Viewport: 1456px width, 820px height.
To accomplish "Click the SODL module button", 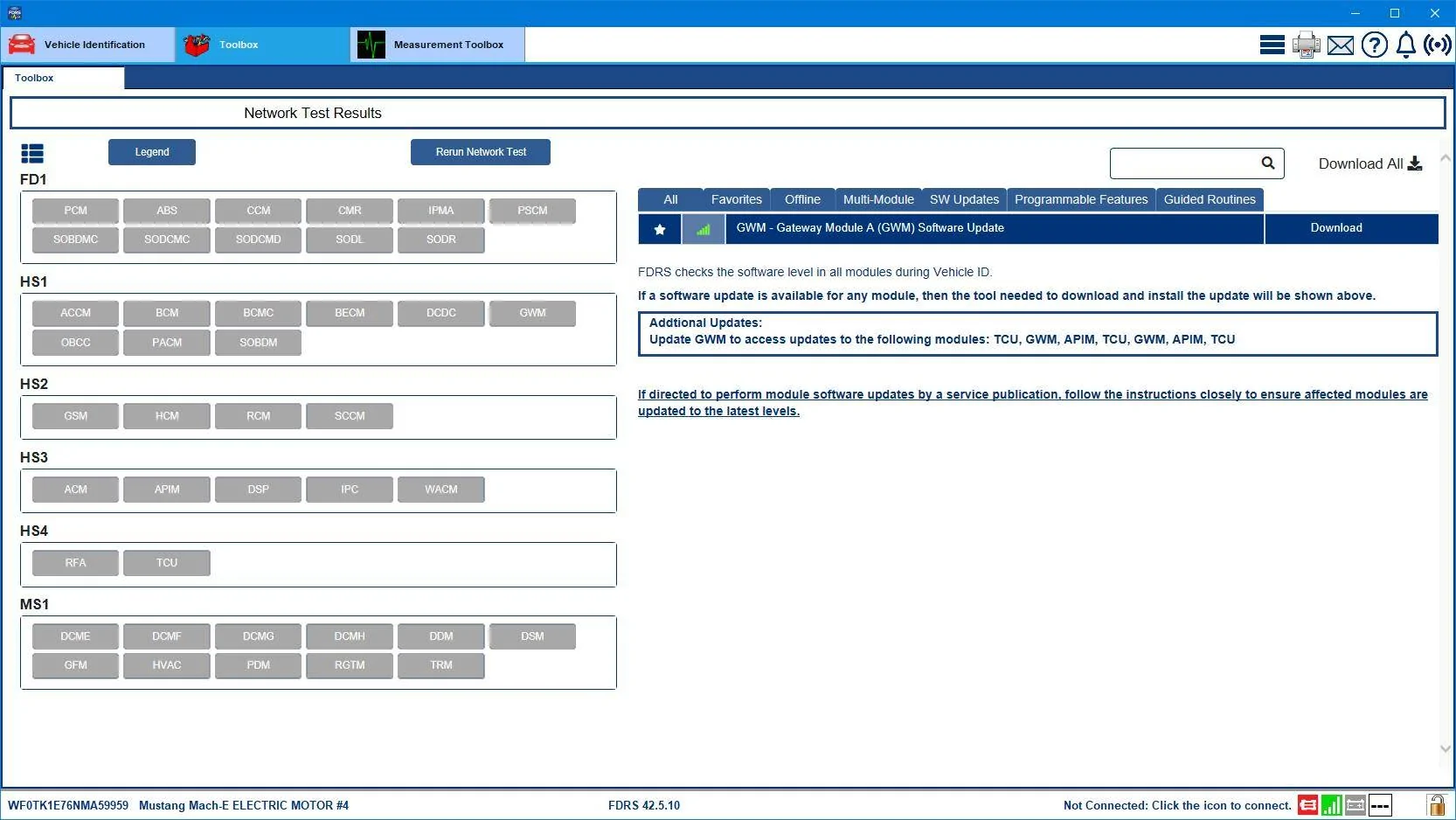I will tap(350, 240).
